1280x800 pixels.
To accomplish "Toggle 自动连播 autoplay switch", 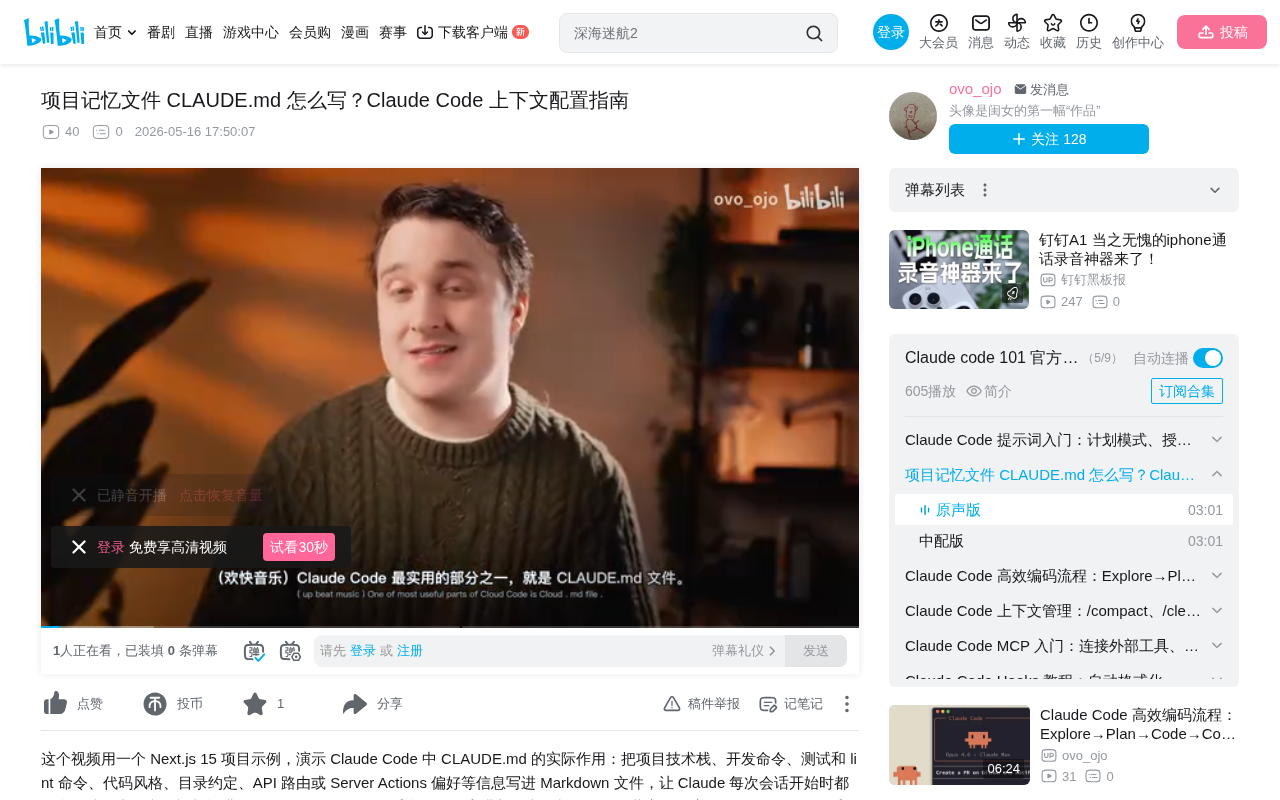I will pos(1208,358).
